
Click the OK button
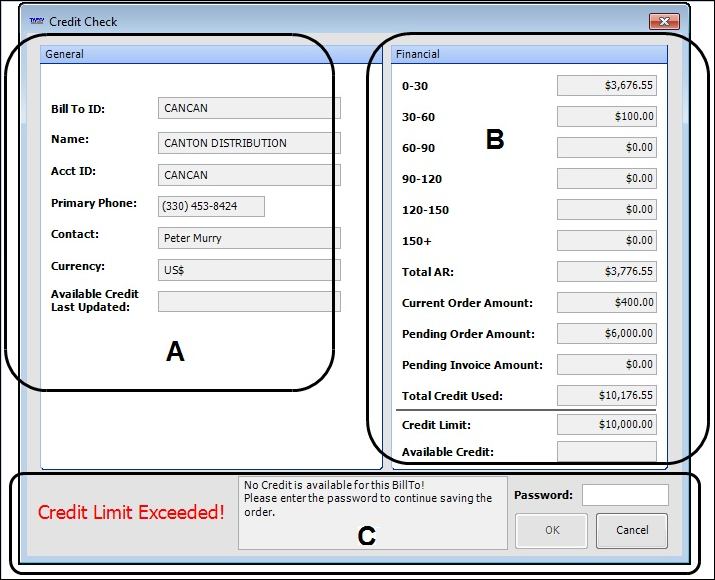point(551,530)
